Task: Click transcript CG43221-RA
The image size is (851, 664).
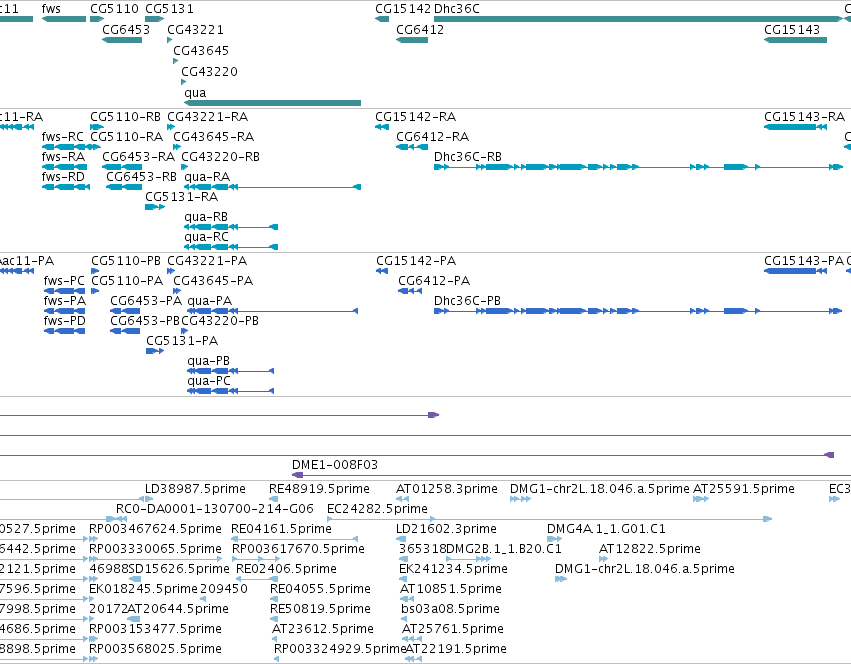Action: pos(171,127)
